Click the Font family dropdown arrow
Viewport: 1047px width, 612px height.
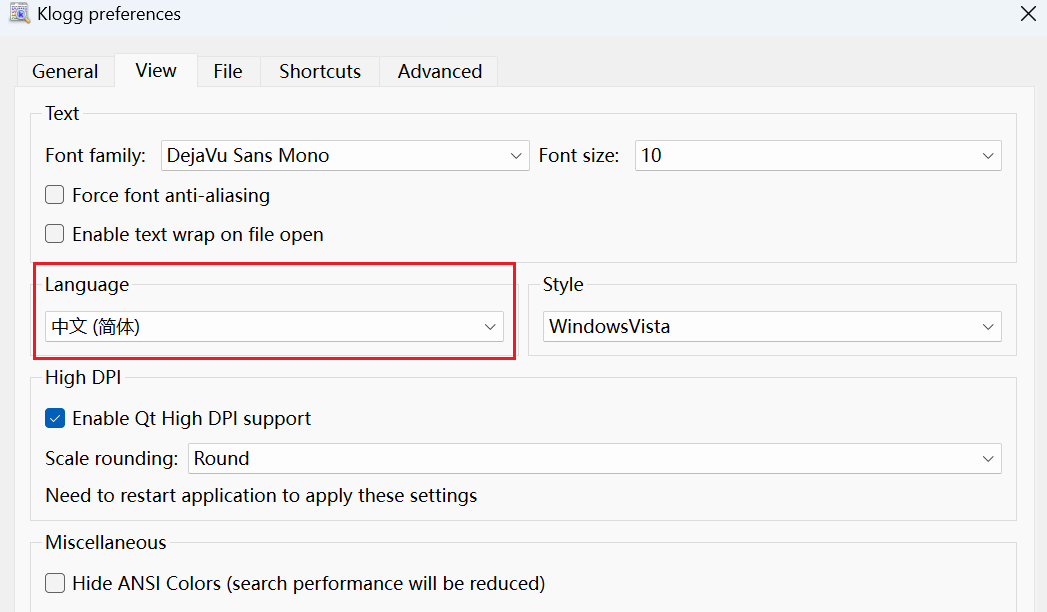click(x=516, y=156)
